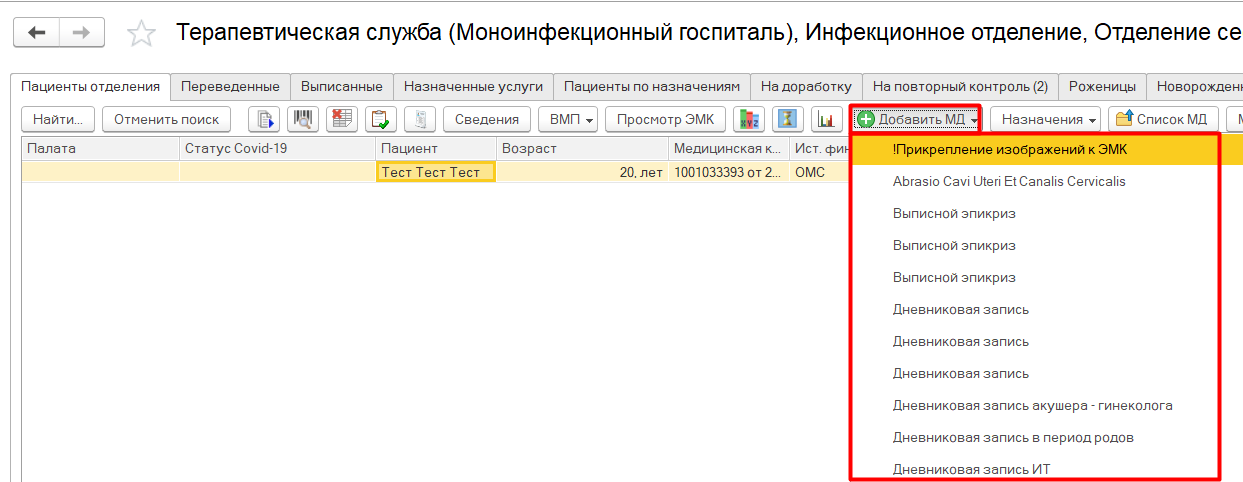The image size is (1243, 482).
Task: Switch to the Выписанные tab
Action: [x=342, y=87]
